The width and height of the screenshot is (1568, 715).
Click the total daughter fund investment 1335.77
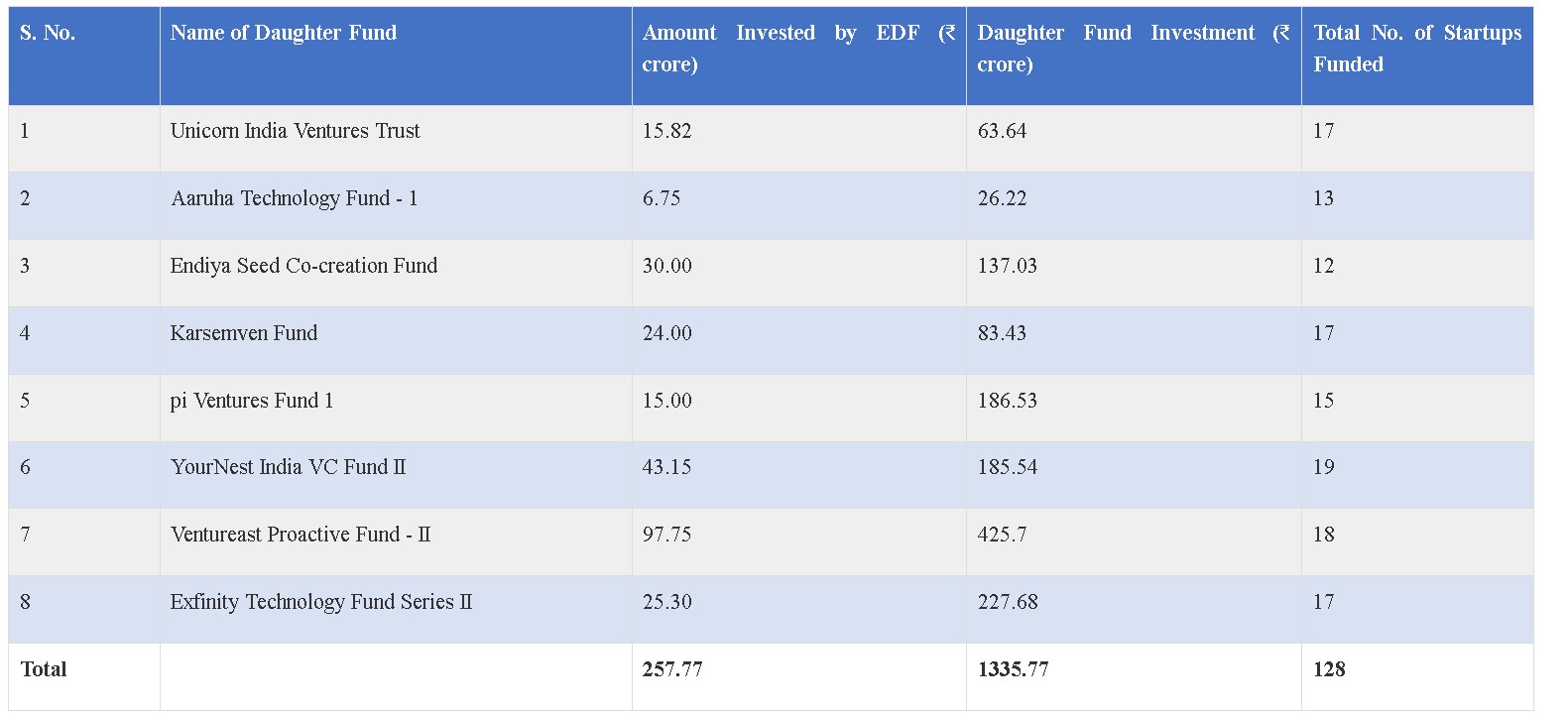pos(1013,669)
